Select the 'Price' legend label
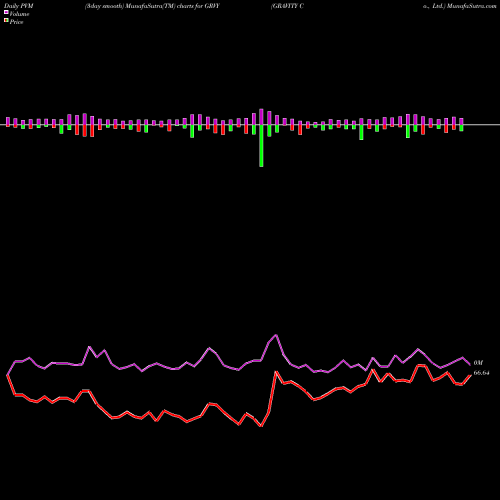 point(16,22)
